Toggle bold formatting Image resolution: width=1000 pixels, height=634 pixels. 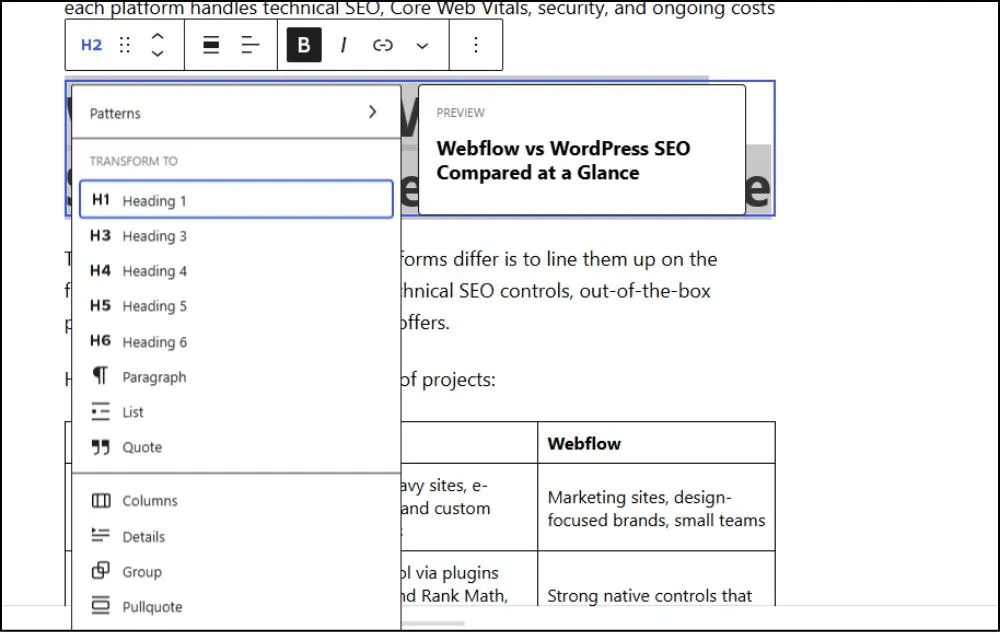point(304,45)
